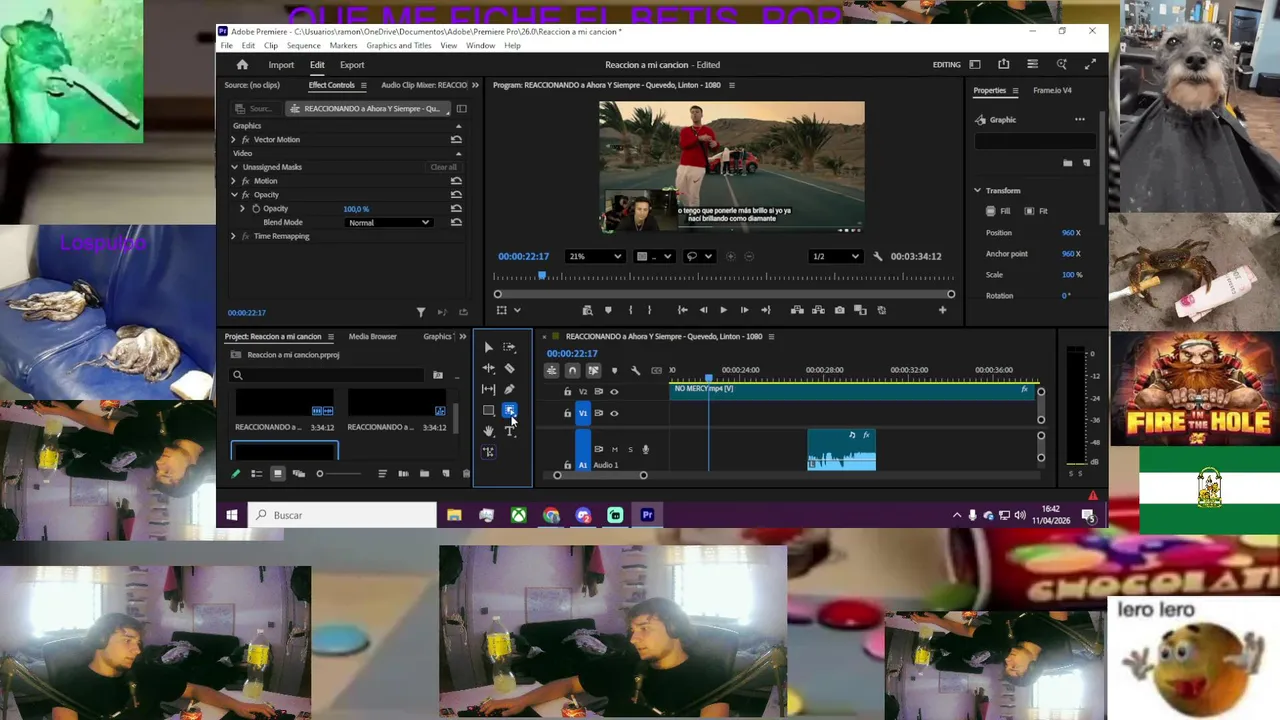
Task: Enable voice-over record on Audio 1
Action: pyautogui.click(x=646, y=449)
